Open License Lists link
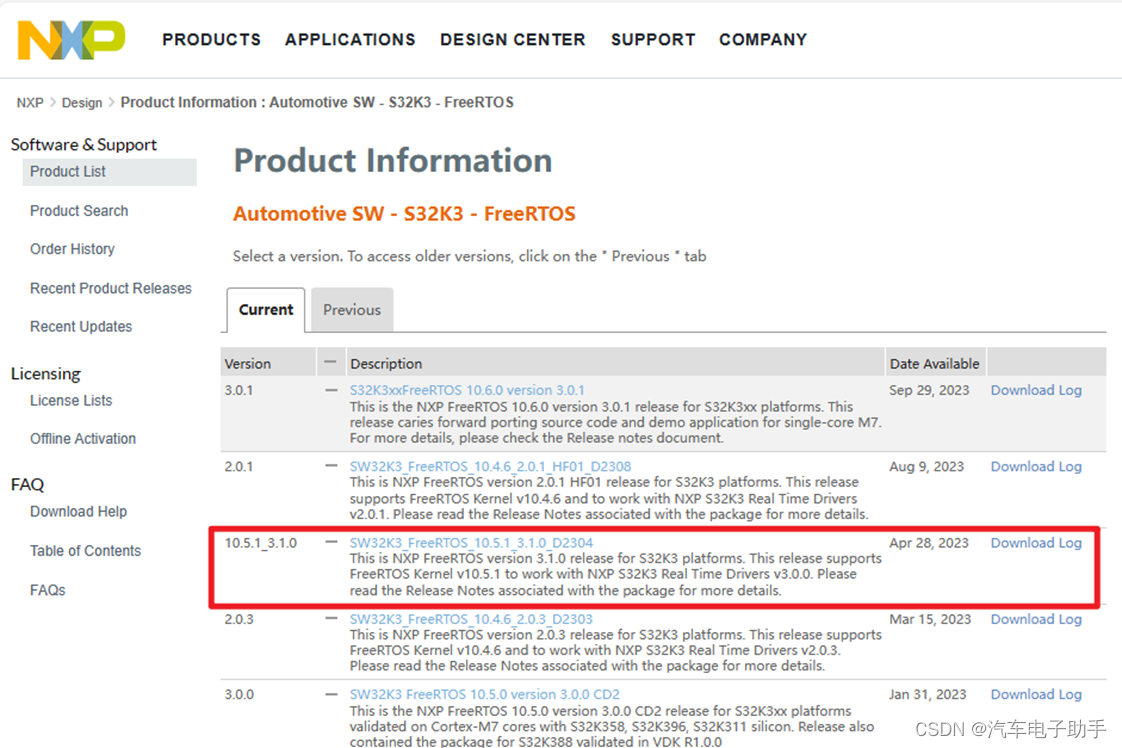 [71, 401]
